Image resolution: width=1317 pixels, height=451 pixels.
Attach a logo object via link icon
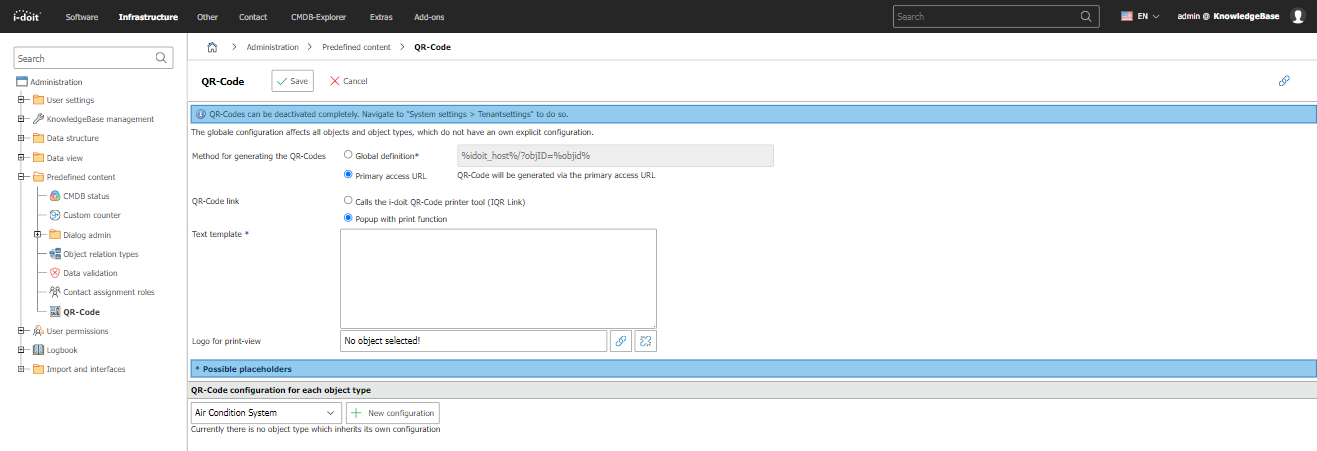tap(620, 341)
